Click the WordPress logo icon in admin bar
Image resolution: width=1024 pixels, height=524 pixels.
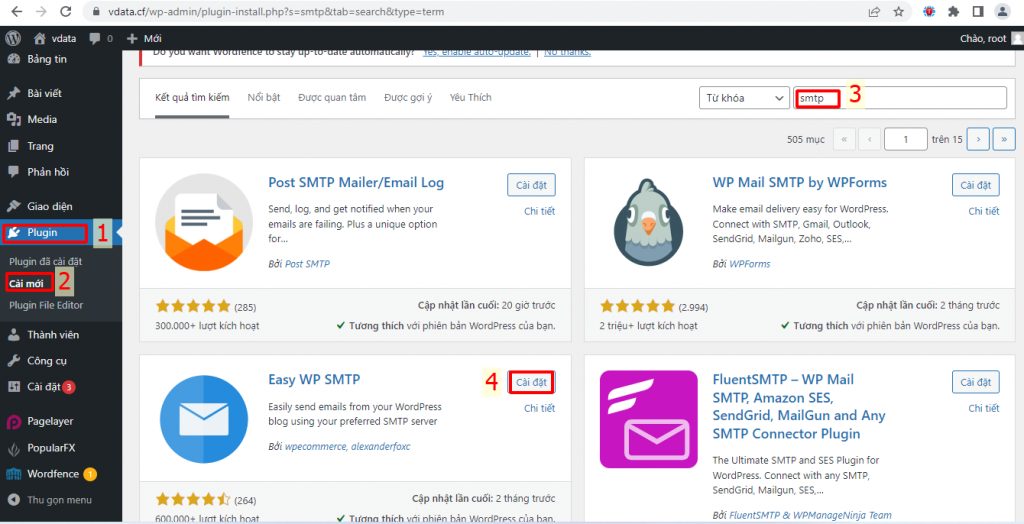[x=13, y=39]
